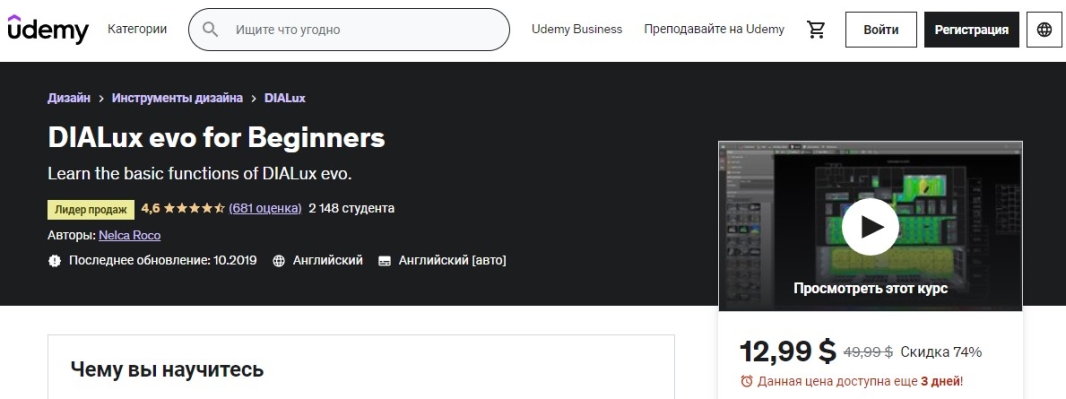
Task: Open the language globe button
Action: (x=1044, y=29)
